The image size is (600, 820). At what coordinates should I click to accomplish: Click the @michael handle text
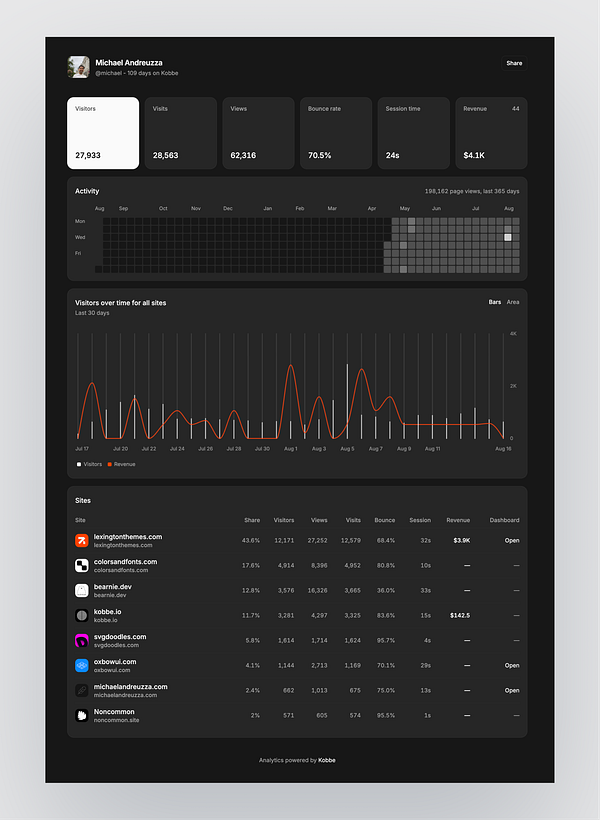click(x=108, y=73)
